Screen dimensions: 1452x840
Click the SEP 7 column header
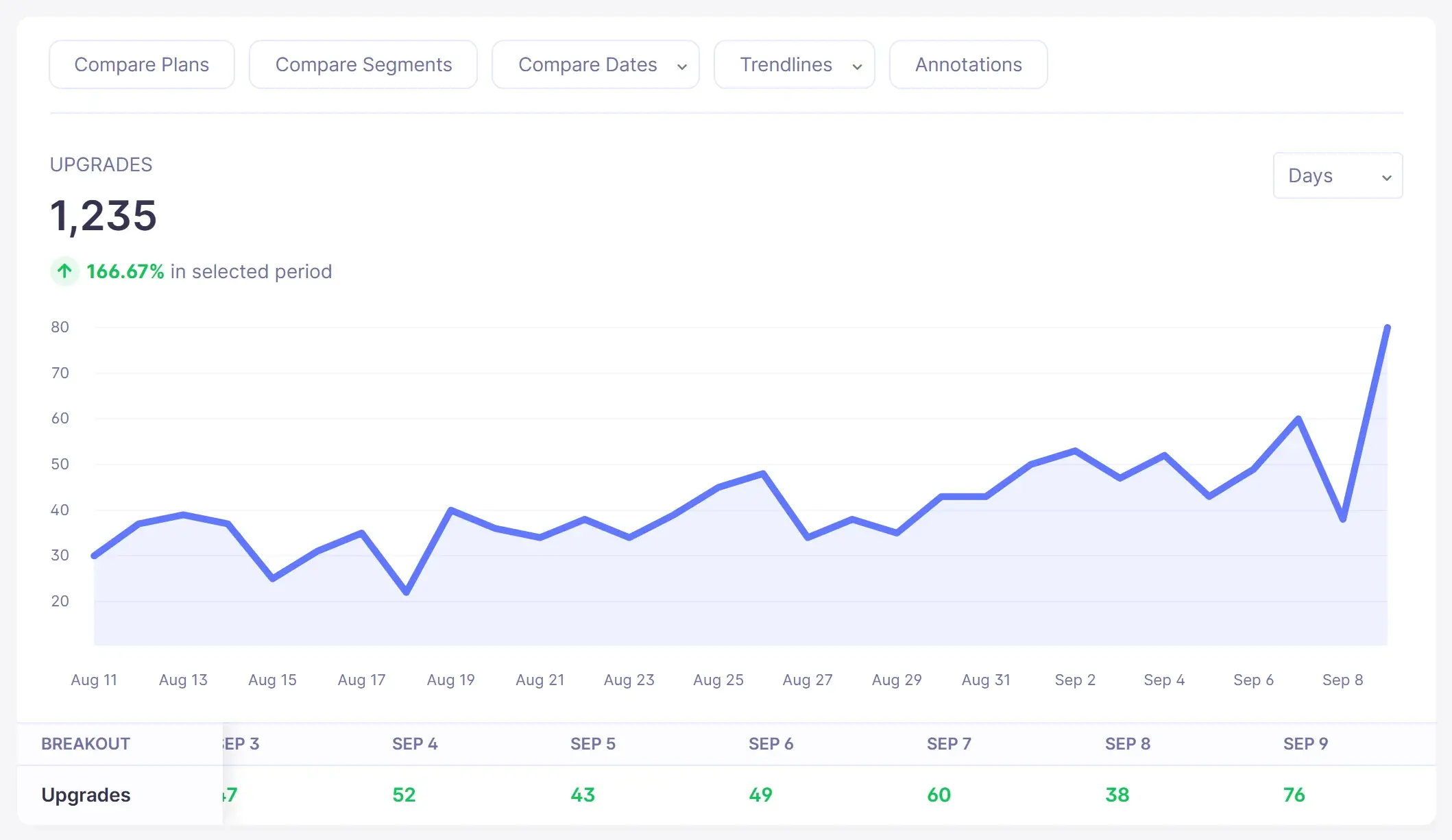tap(949, 744)
